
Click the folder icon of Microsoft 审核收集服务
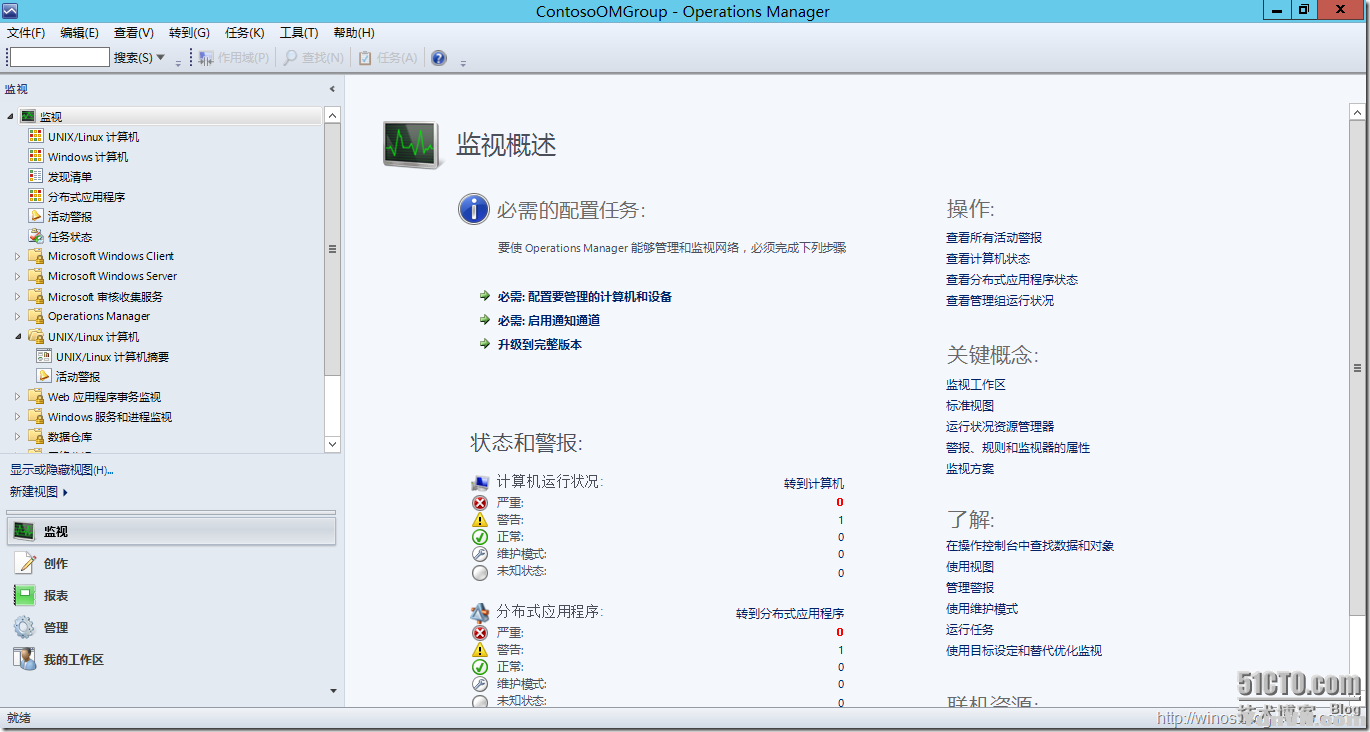click(36, 297)
